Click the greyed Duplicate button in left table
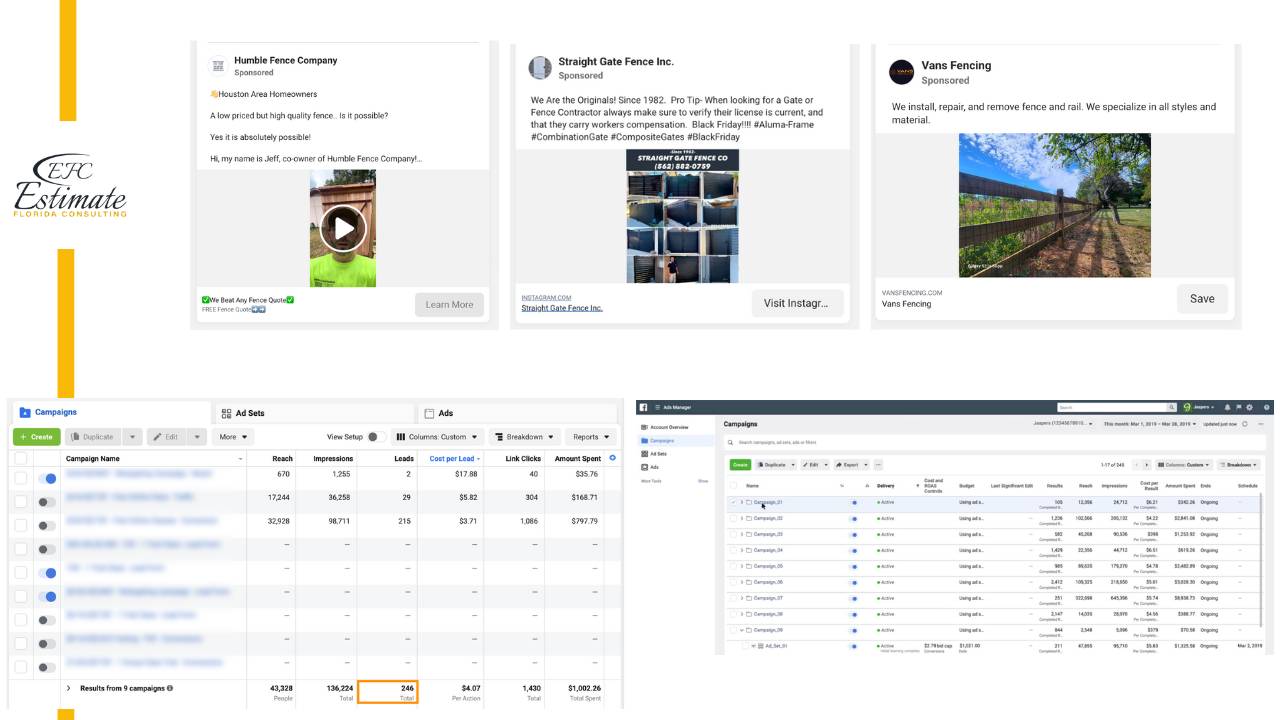Image resolution: width=1280 pixels, height=720 pixels. click(93, 437)
